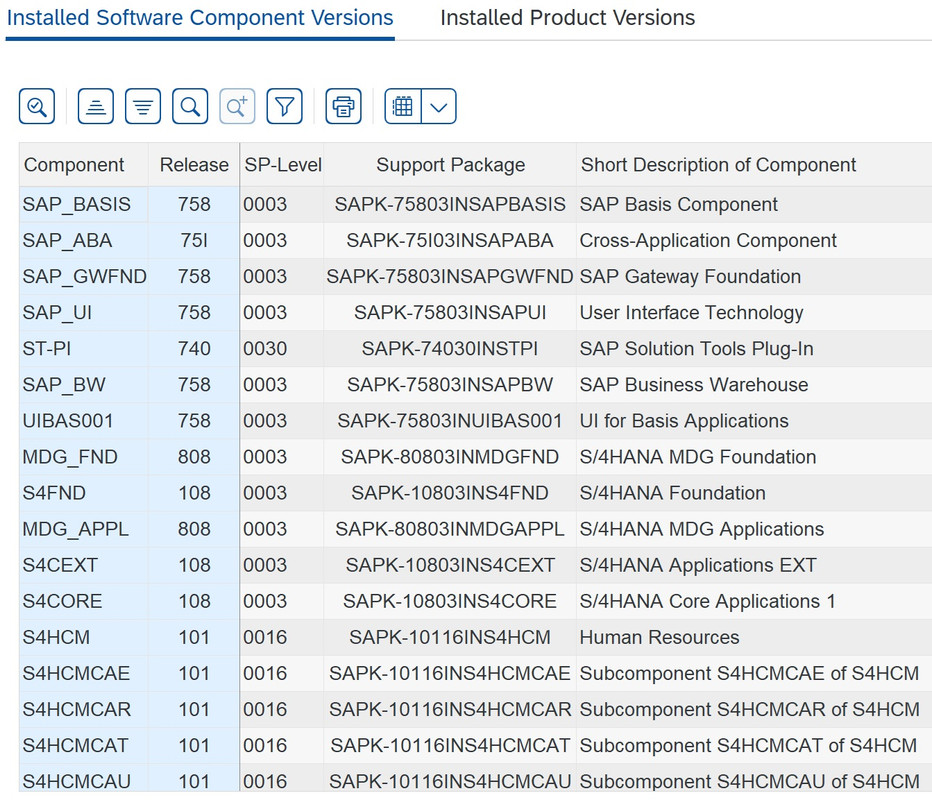Select the S4HCMCAT component cell
Image resolution: width=932 pixels, height=800 pixels.
pyautogui.click(x=84, y=745)
